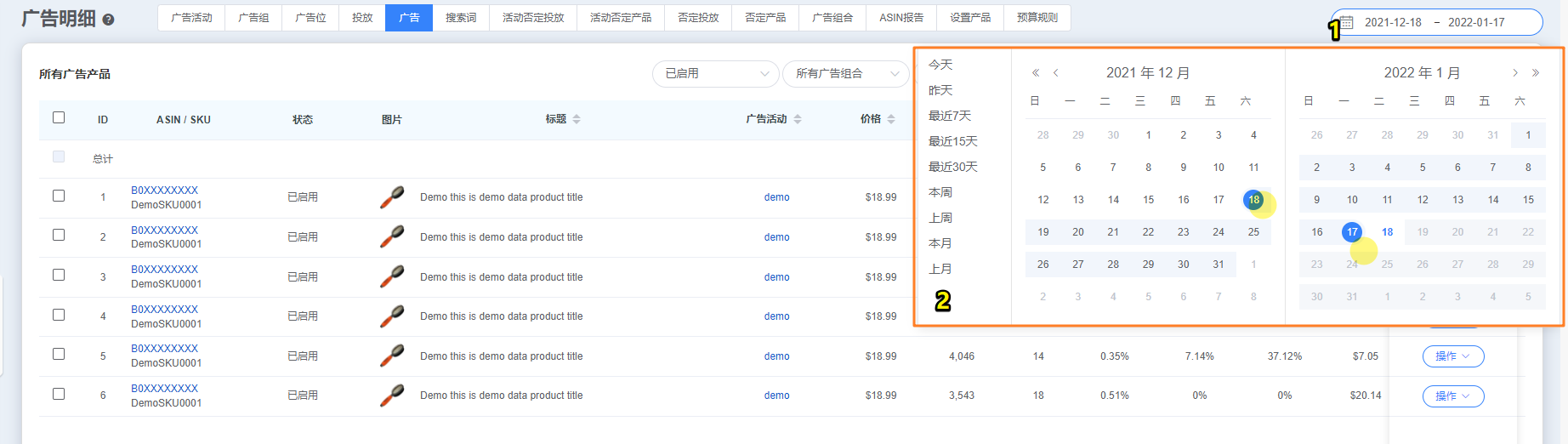The image size is (1568, 444).
Task: Sort table by 广告活动 column
Action: coord(798,119)
